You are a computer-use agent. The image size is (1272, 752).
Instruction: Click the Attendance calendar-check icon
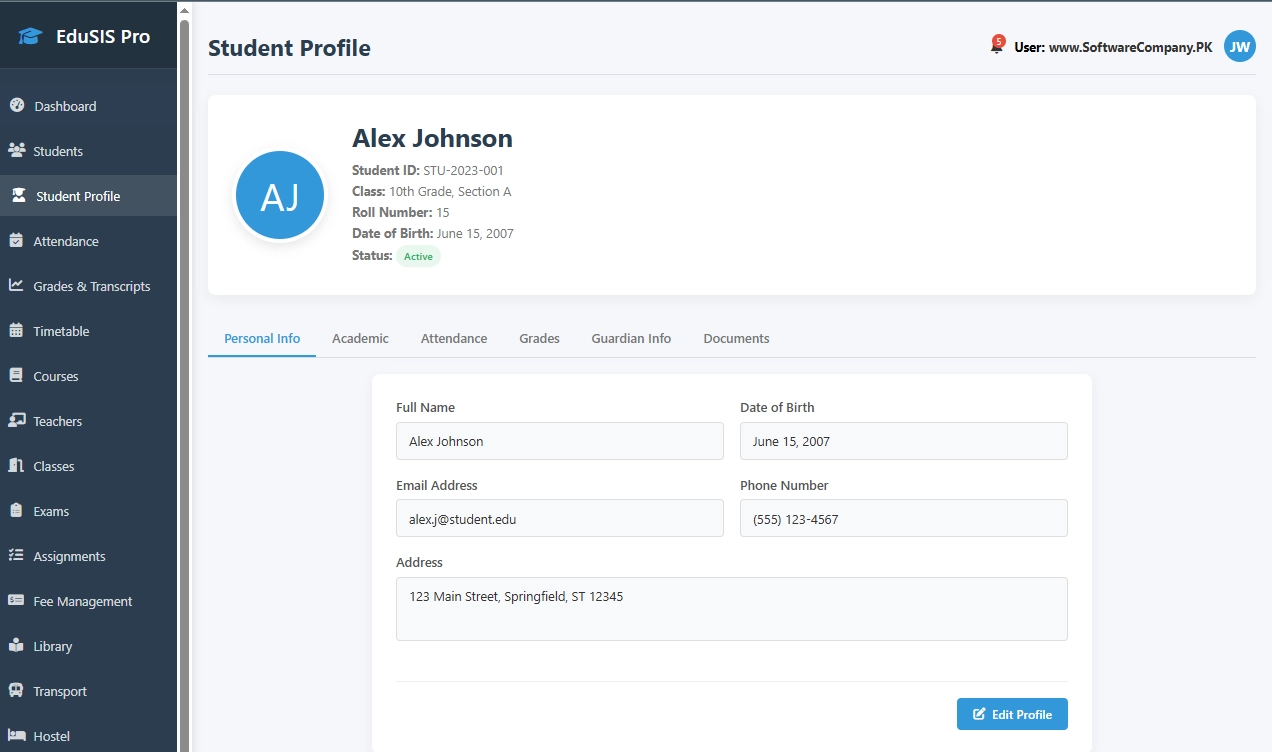pyautogui.click(x=16, y=241)
